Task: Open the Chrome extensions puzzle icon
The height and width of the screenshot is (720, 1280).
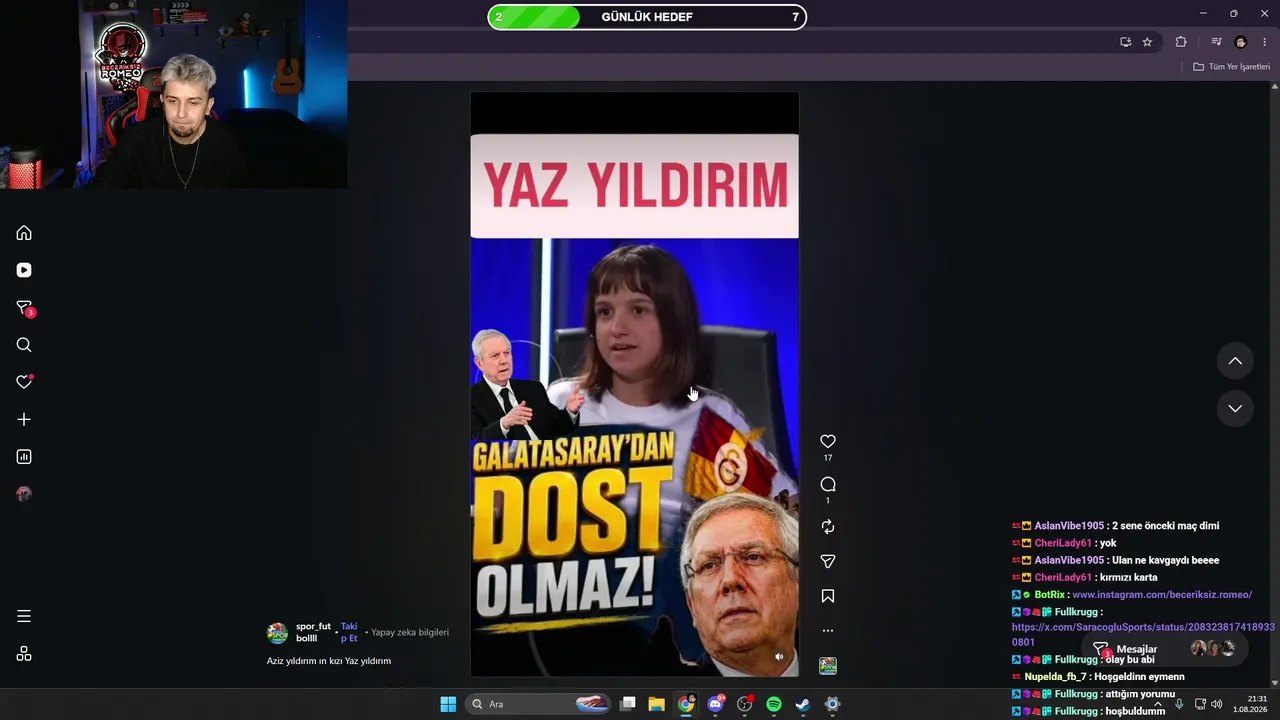Action: [1181, 42]
